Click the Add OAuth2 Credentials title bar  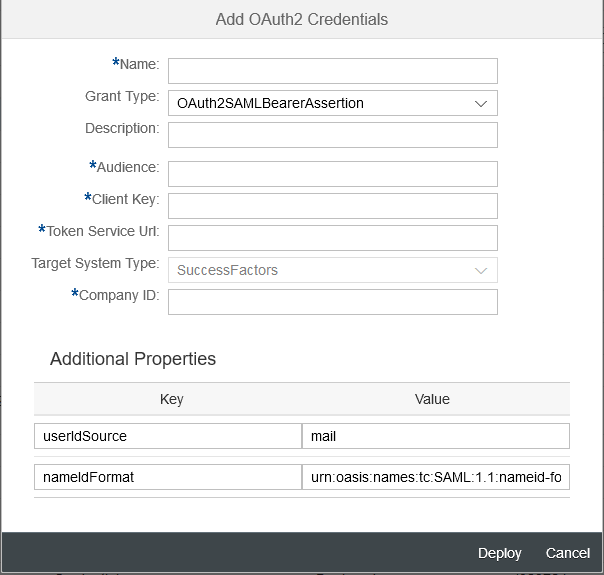pos(302,19)
